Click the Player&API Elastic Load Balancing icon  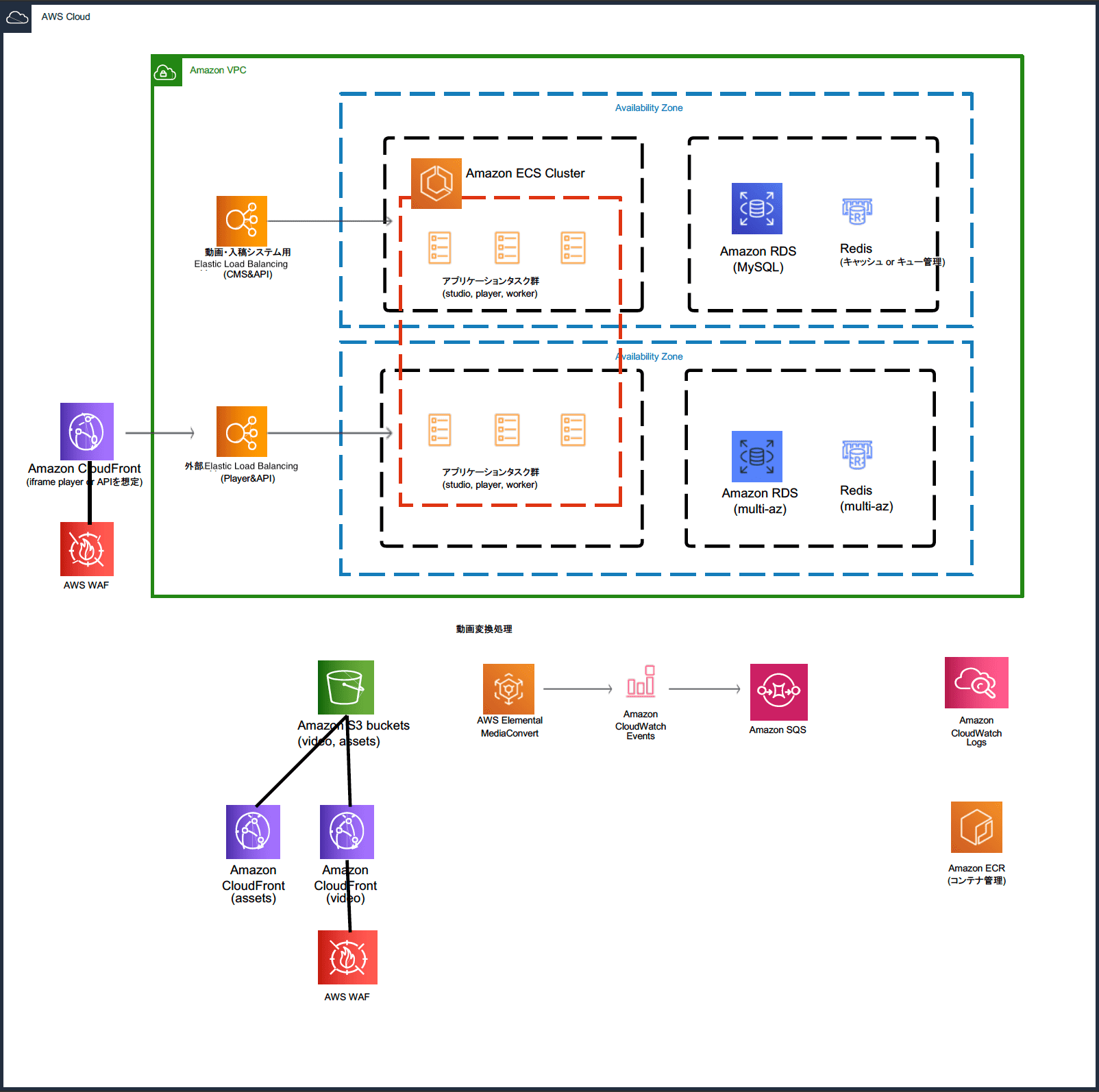242,432
